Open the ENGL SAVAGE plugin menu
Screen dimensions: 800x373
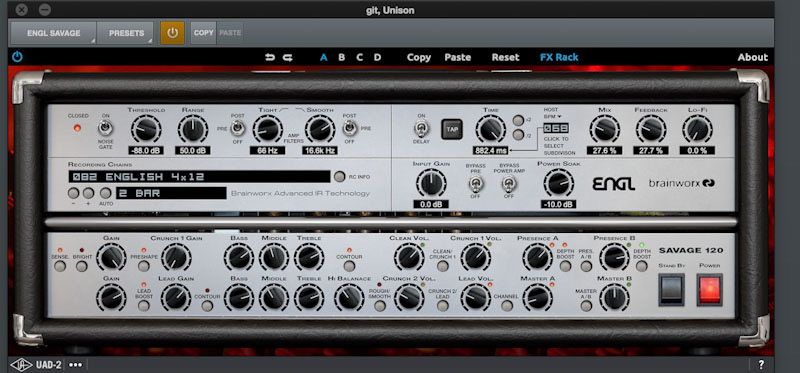click(x=54, y=33)
